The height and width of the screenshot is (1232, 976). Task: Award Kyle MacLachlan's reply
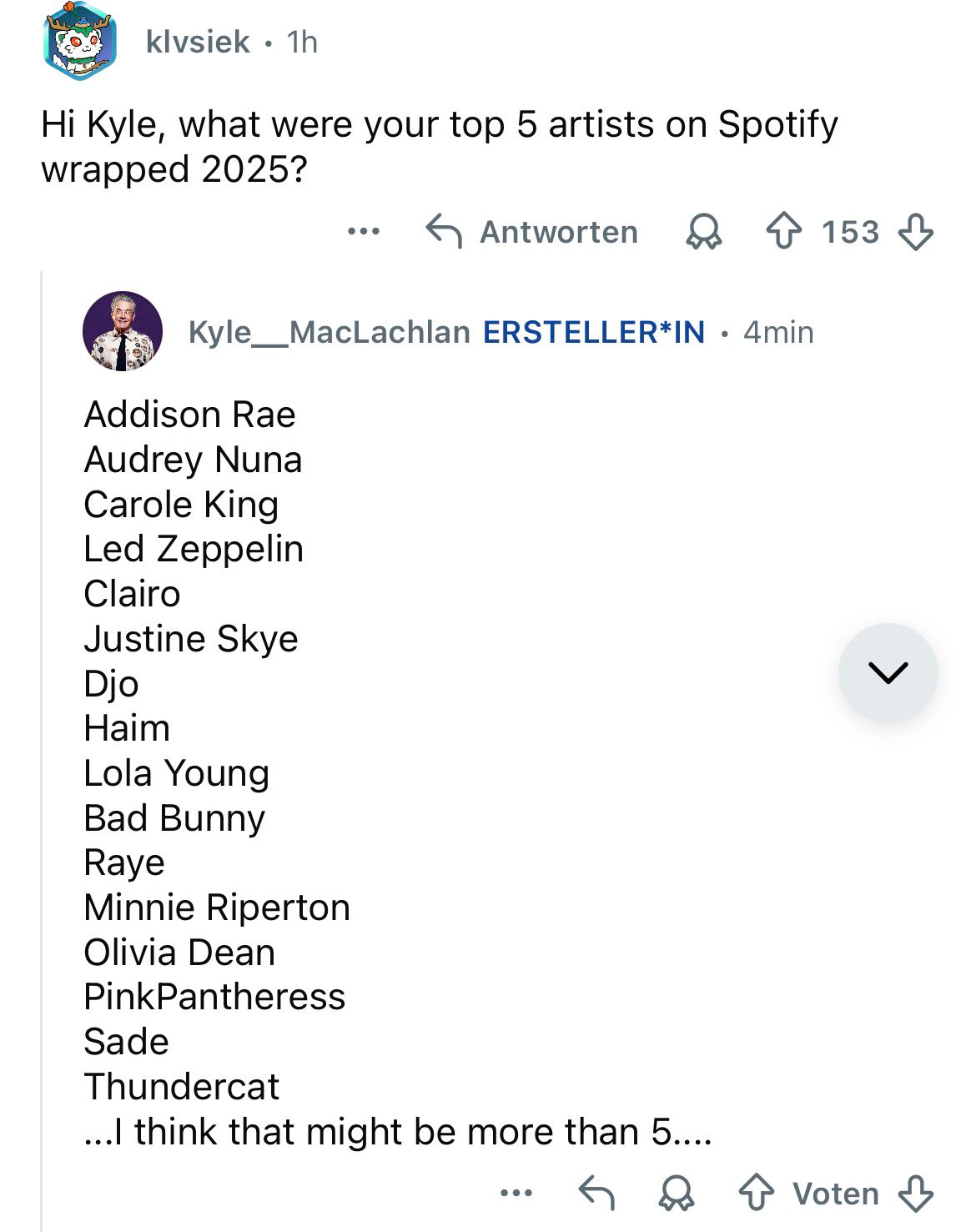pyautogui.click(x=676, y=1194)
